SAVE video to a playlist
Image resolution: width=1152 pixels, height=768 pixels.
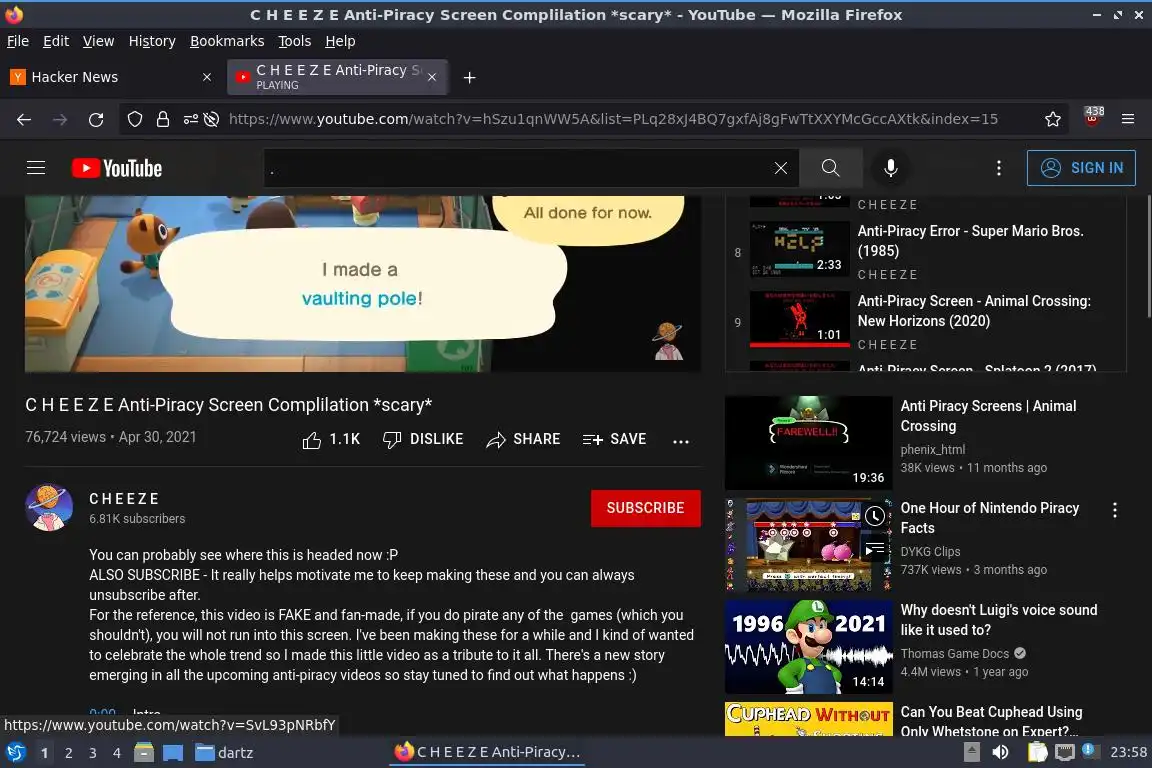tap(614, 439)
